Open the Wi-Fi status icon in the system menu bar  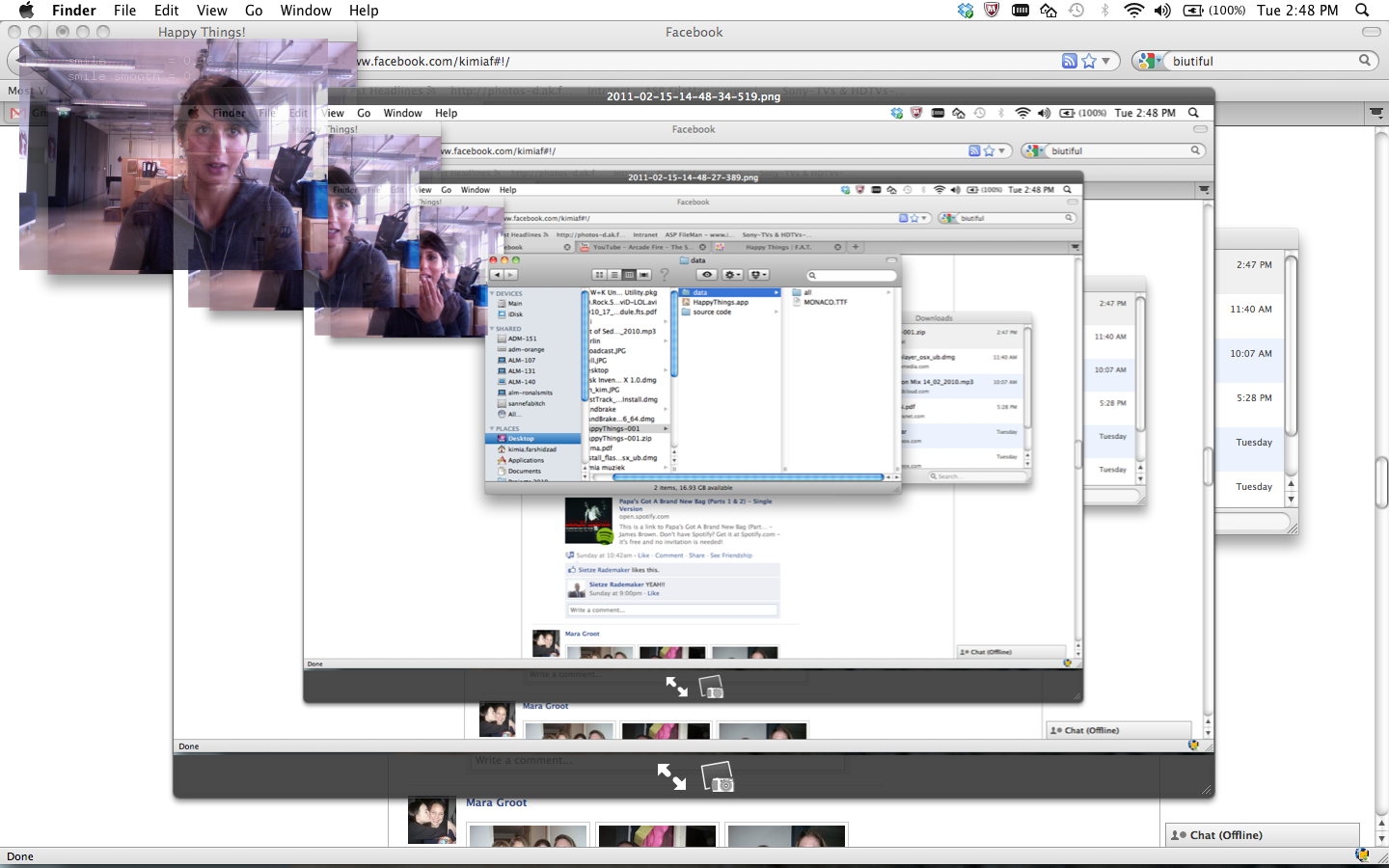point(1133,11)
